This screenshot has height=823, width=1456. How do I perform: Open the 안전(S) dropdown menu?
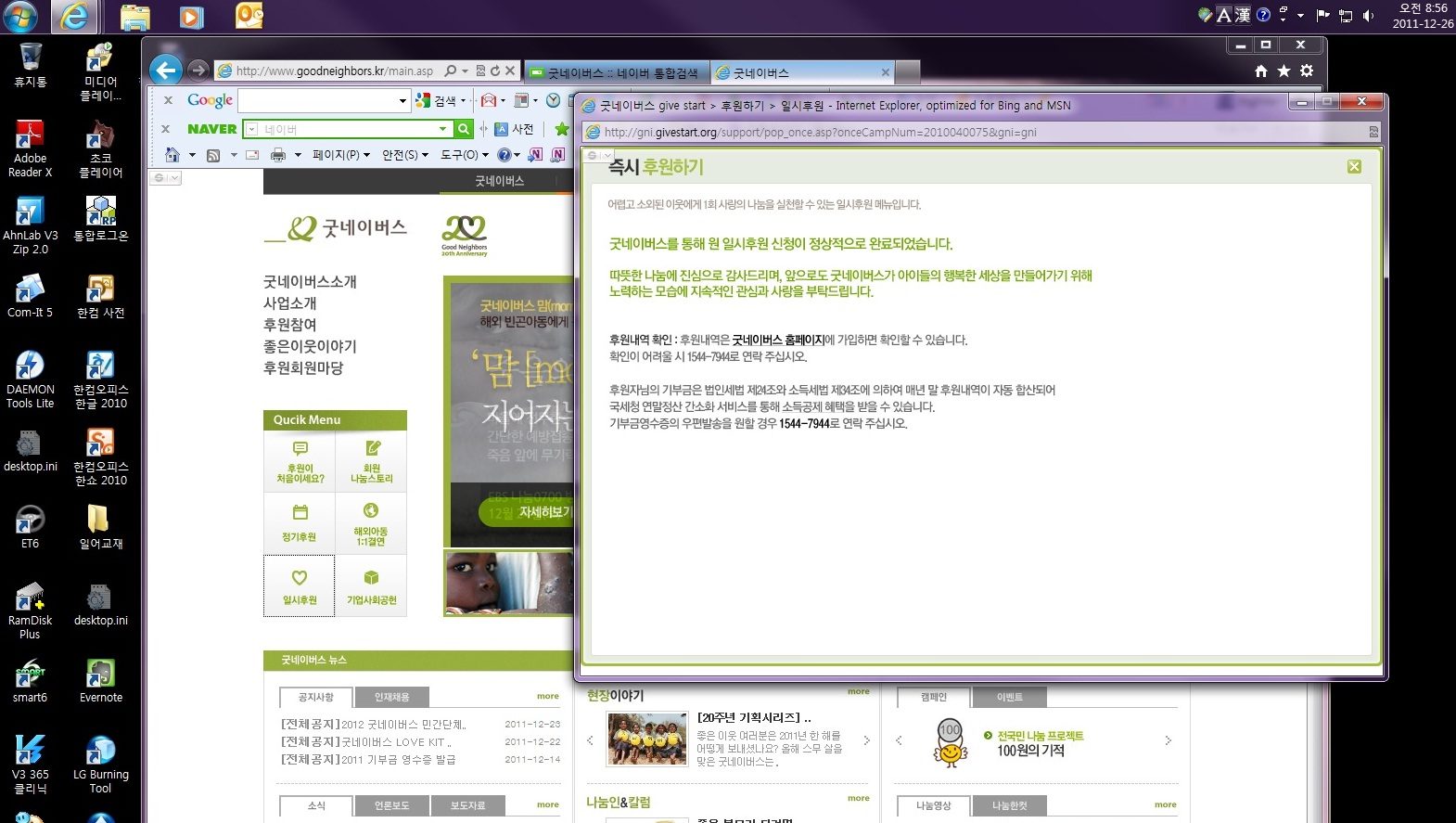(x=405, y=155)
